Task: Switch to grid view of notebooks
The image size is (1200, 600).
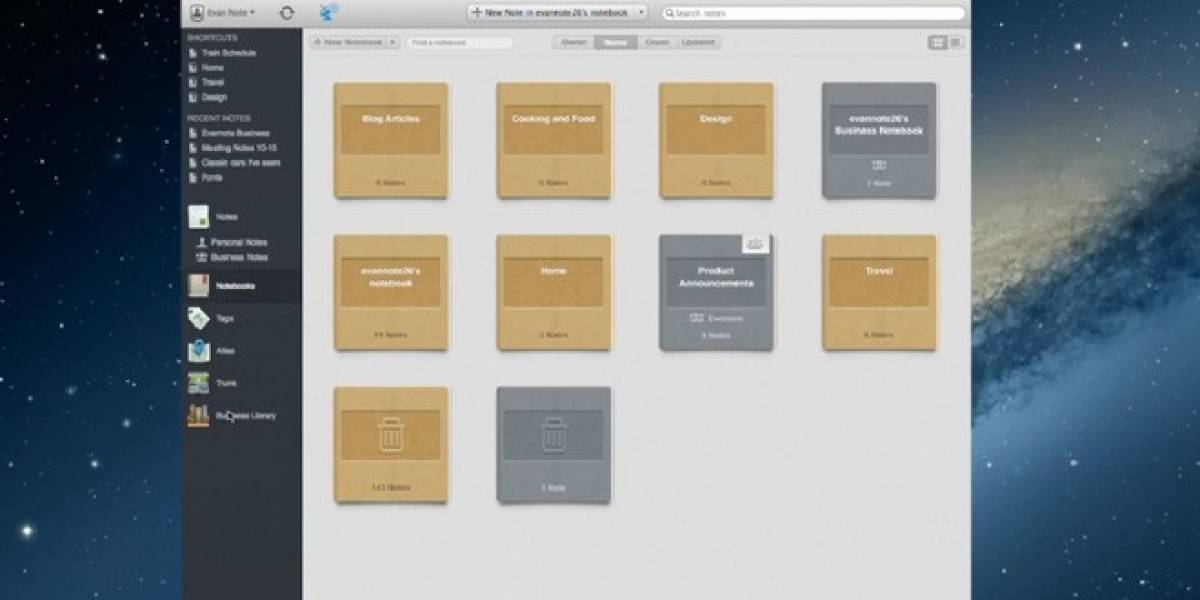Action: 938,42
